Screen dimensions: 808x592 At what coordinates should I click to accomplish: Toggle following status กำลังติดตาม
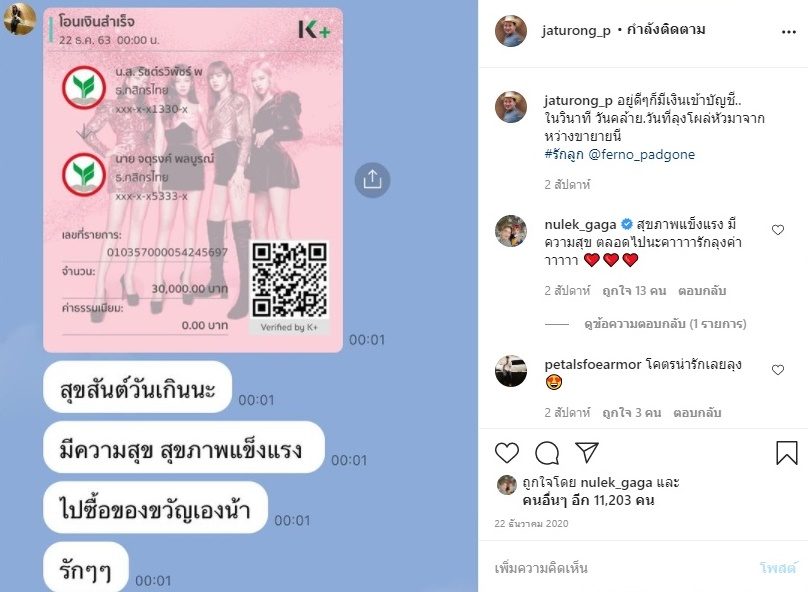pos(666,30)
